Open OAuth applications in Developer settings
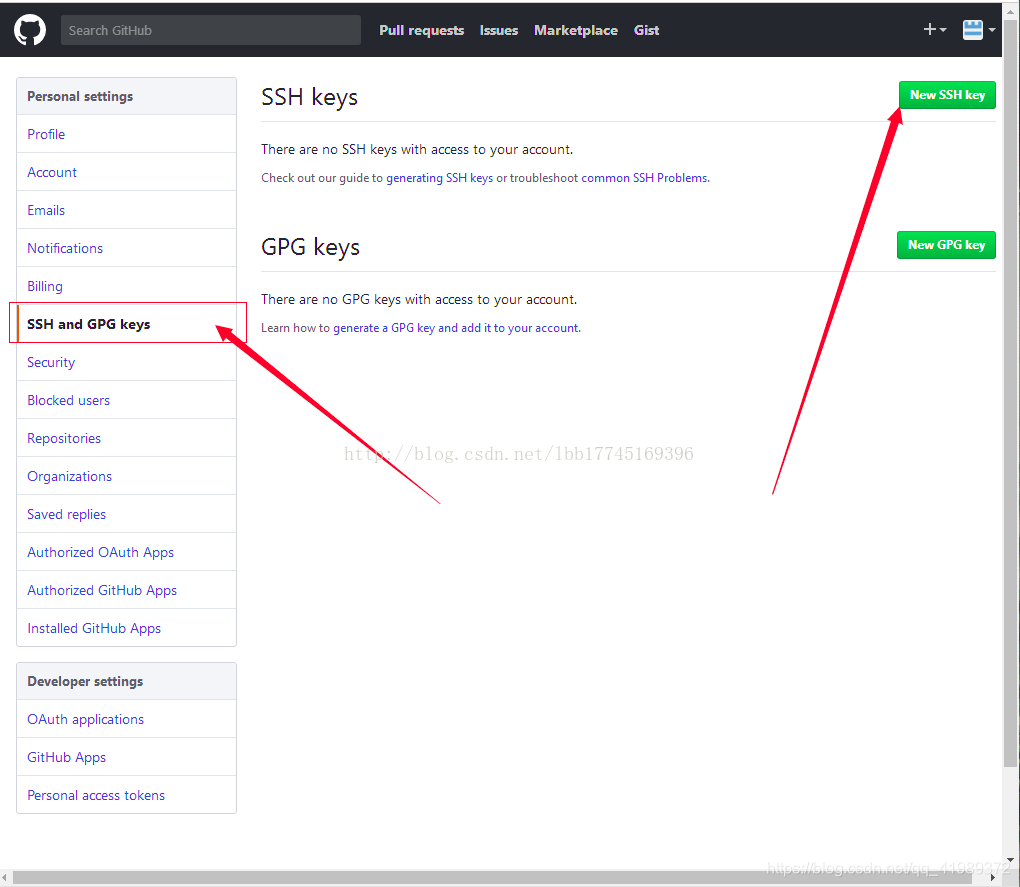Image resolution: width=1020 pixels, height=887 pixels. tap(126, 719)
